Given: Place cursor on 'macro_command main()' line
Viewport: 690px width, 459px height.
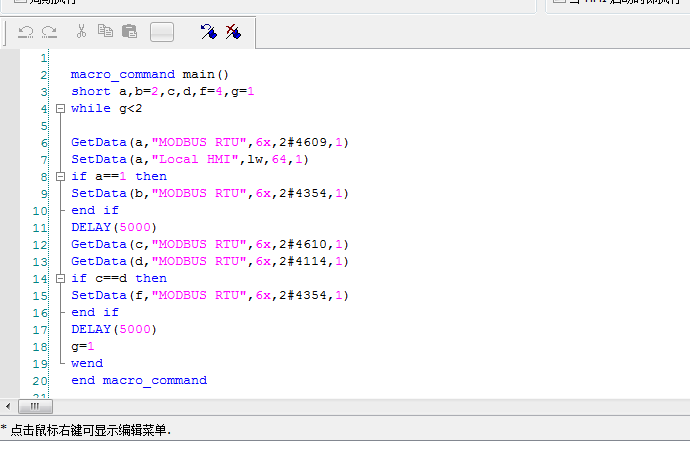Looking at the screenshot, I should click(150, 75).
